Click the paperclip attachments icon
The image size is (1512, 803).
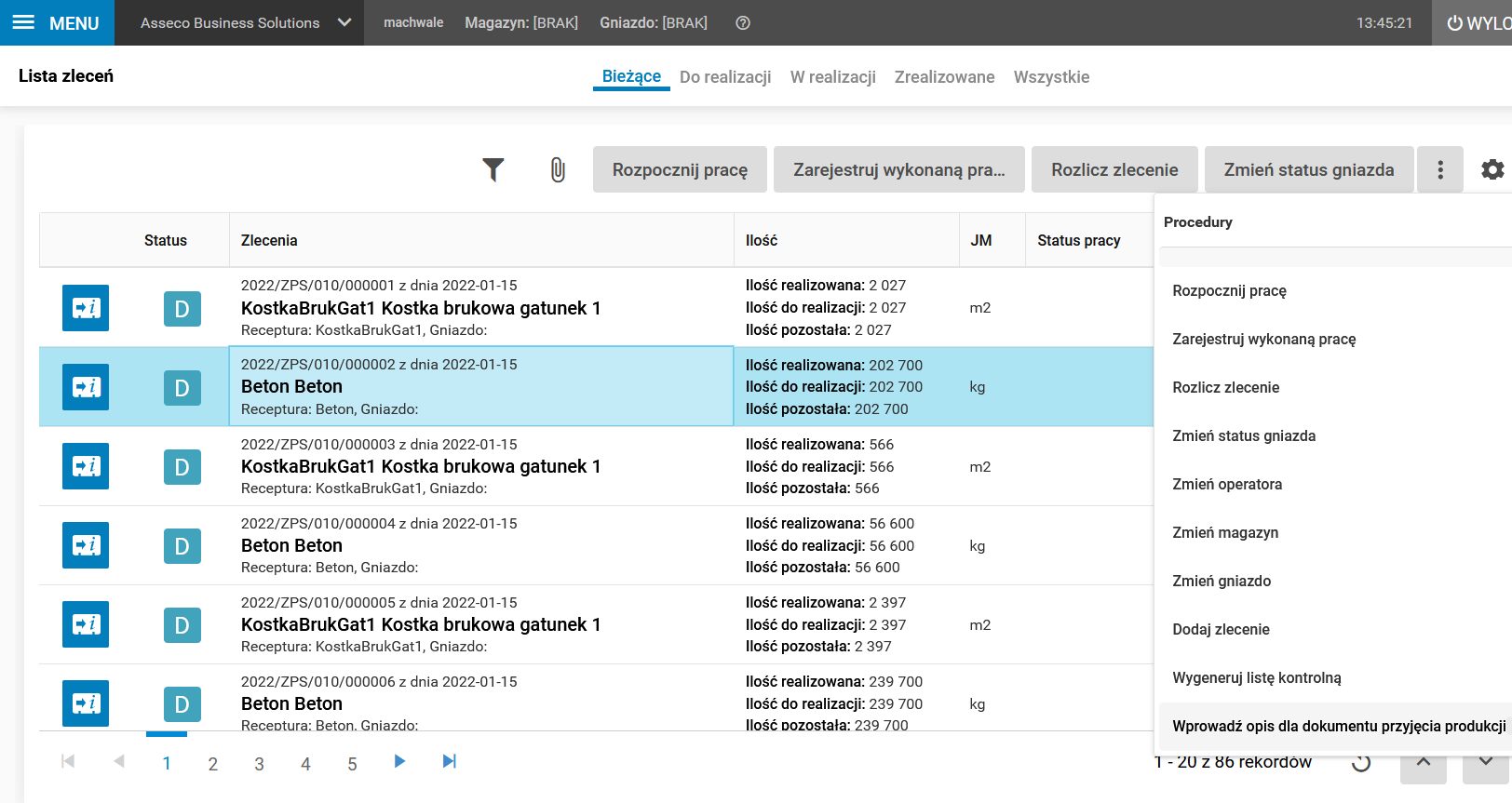coord(558,169)
